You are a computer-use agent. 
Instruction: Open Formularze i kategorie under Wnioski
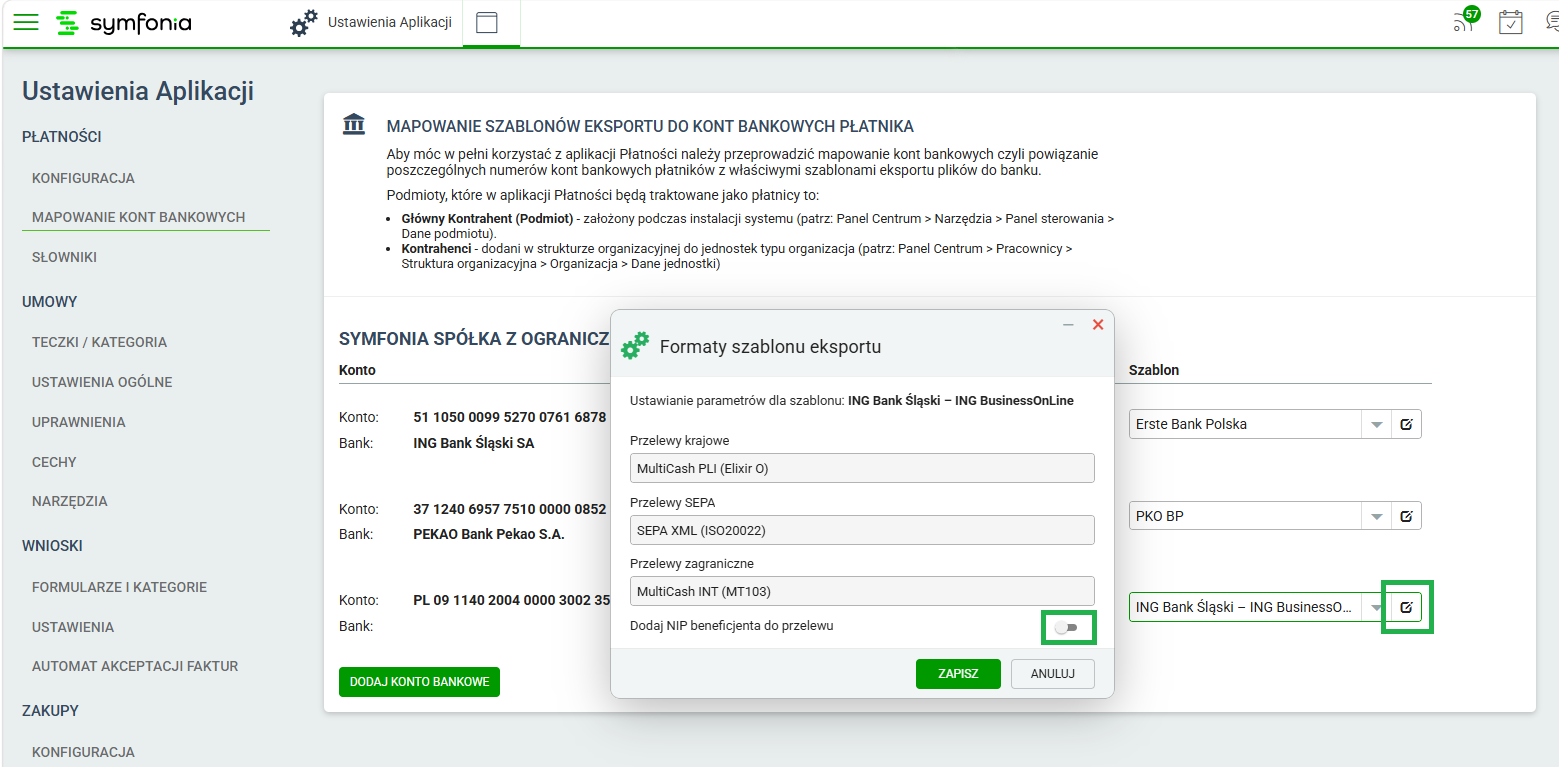click(x=119, y=587)
